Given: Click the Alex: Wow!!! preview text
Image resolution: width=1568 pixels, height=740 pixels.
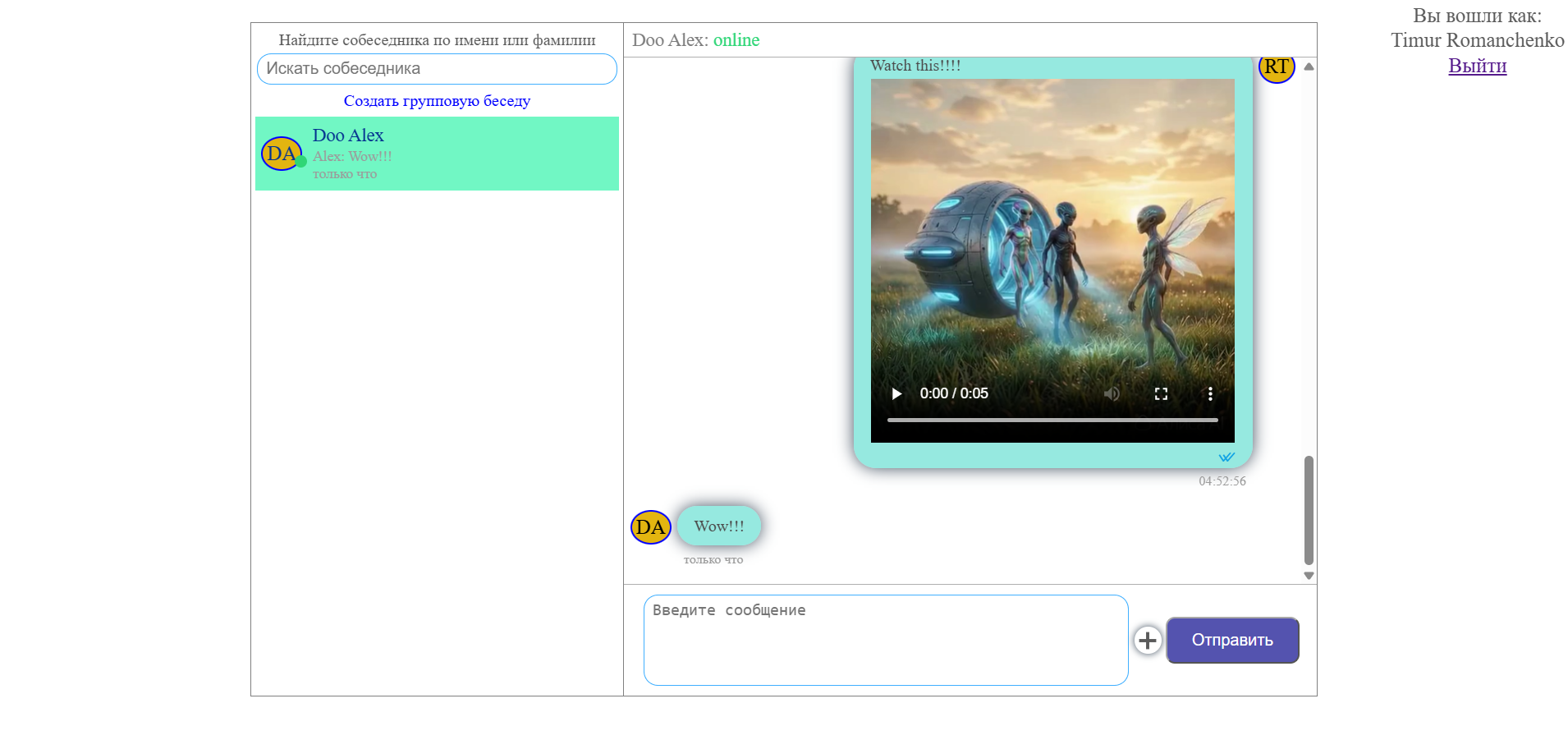Looking at the screenshot, I should [x=352, y=156].
